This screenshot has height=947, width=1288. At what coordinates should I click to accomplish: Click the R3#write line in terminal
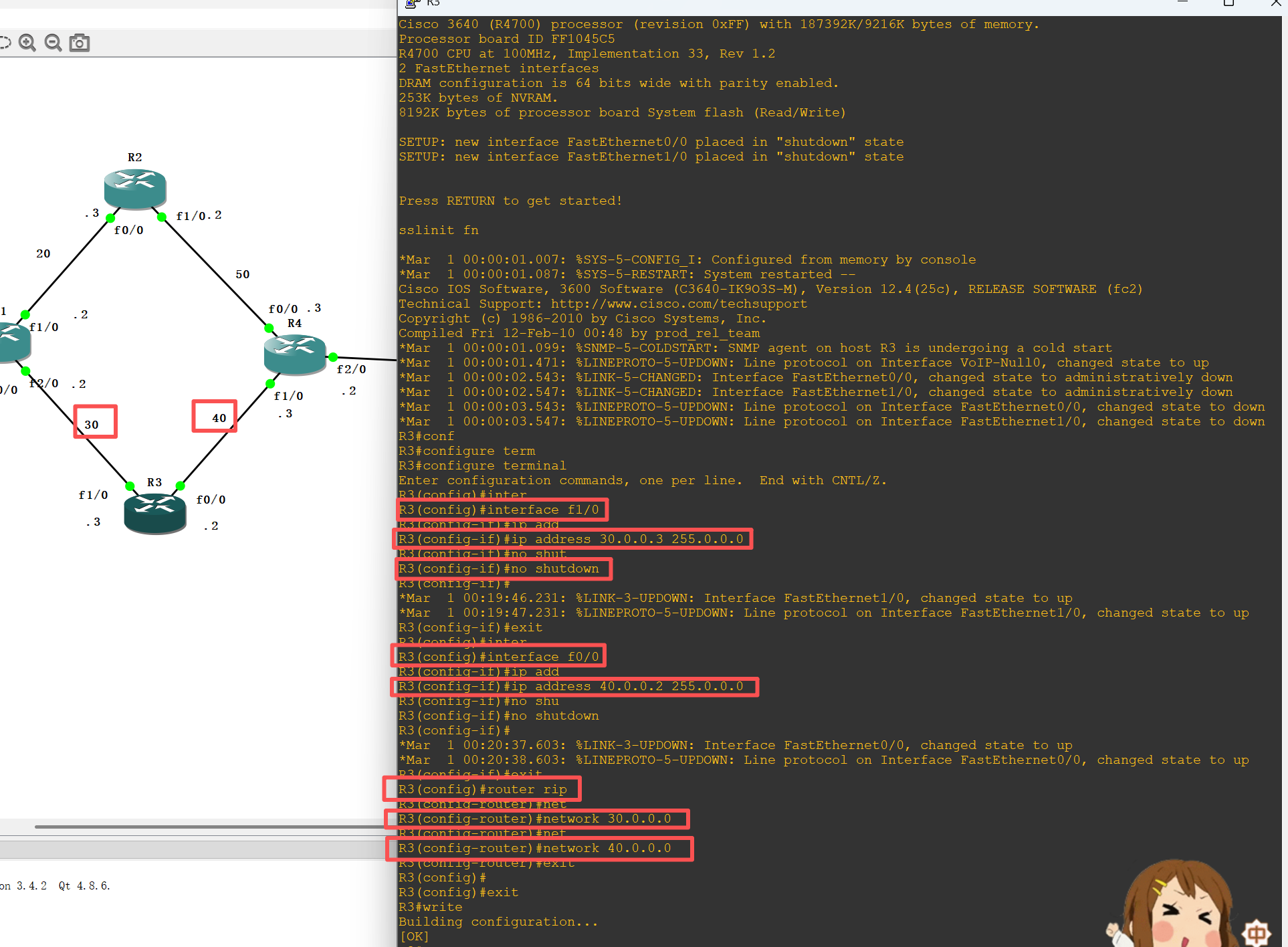coord(431,907)
